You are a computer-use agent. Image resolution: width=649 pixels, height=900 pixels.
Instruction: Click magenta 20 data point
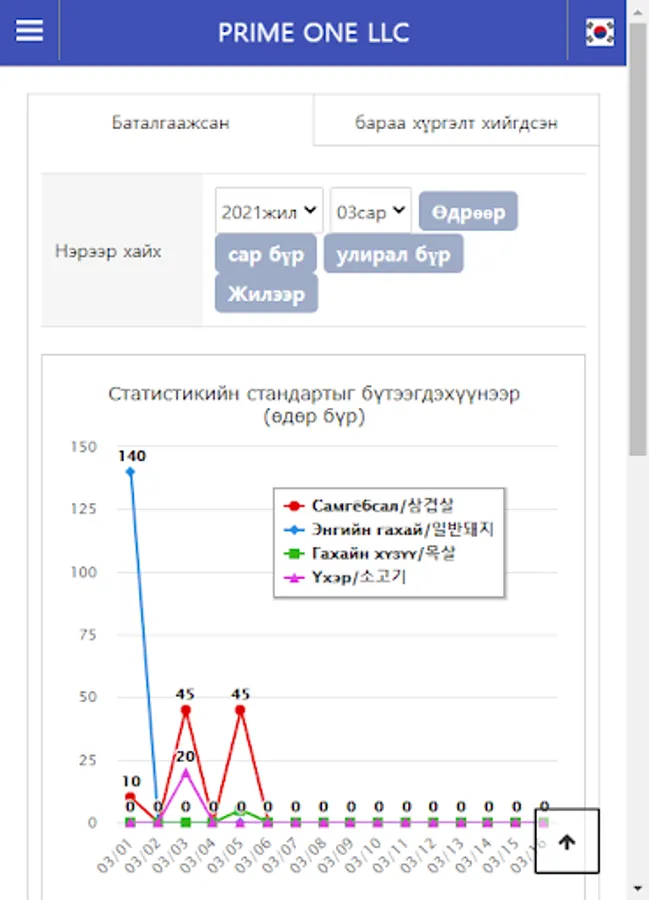185,773
